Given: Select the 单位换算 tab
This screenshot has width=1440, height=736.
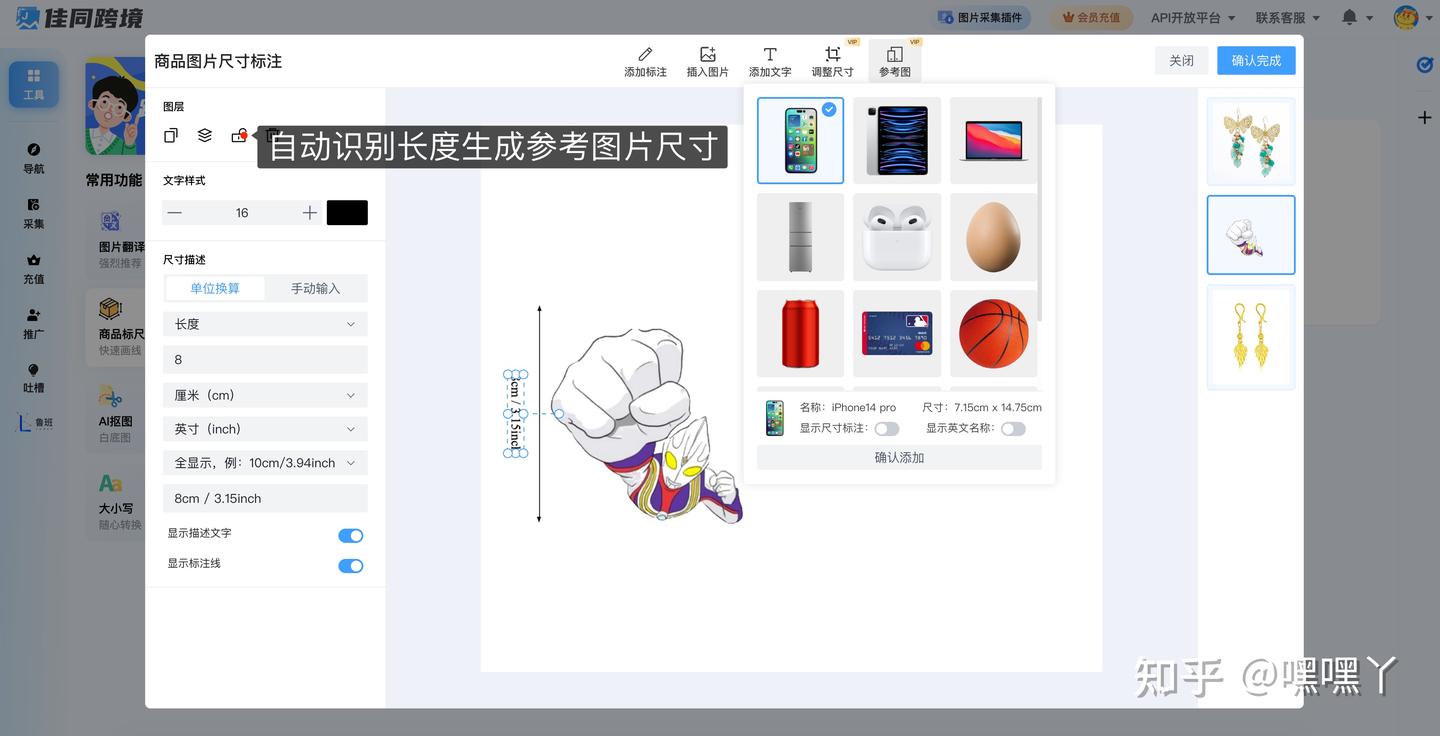Looking at the screenshot, I should (x=215, y=288).
